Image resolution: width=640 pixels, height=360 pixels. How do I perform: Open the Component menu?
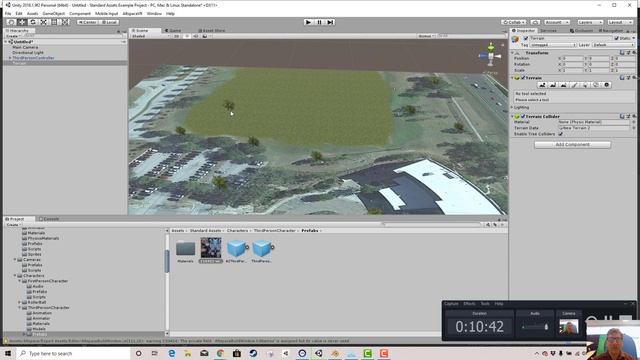pos(80,13)
